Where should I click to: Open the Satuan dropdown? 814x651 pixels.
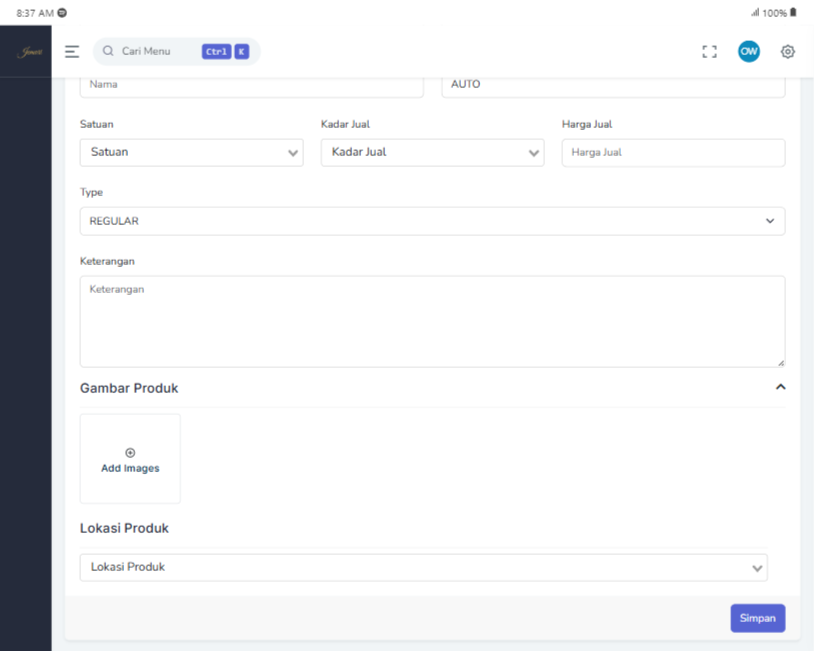coord(191,153)
